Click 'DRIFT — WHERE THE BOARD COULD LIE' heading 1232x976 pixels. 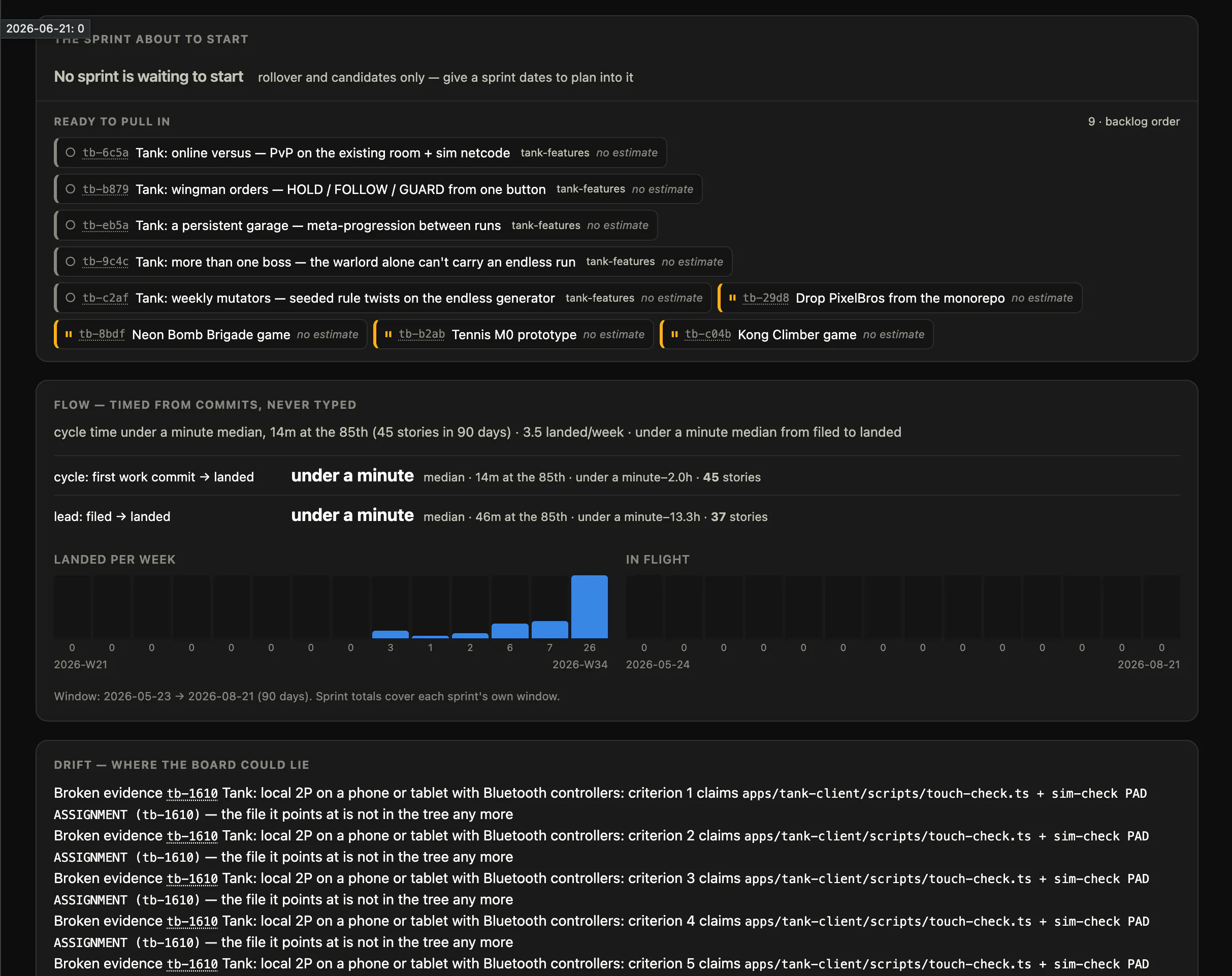point(182,765)
